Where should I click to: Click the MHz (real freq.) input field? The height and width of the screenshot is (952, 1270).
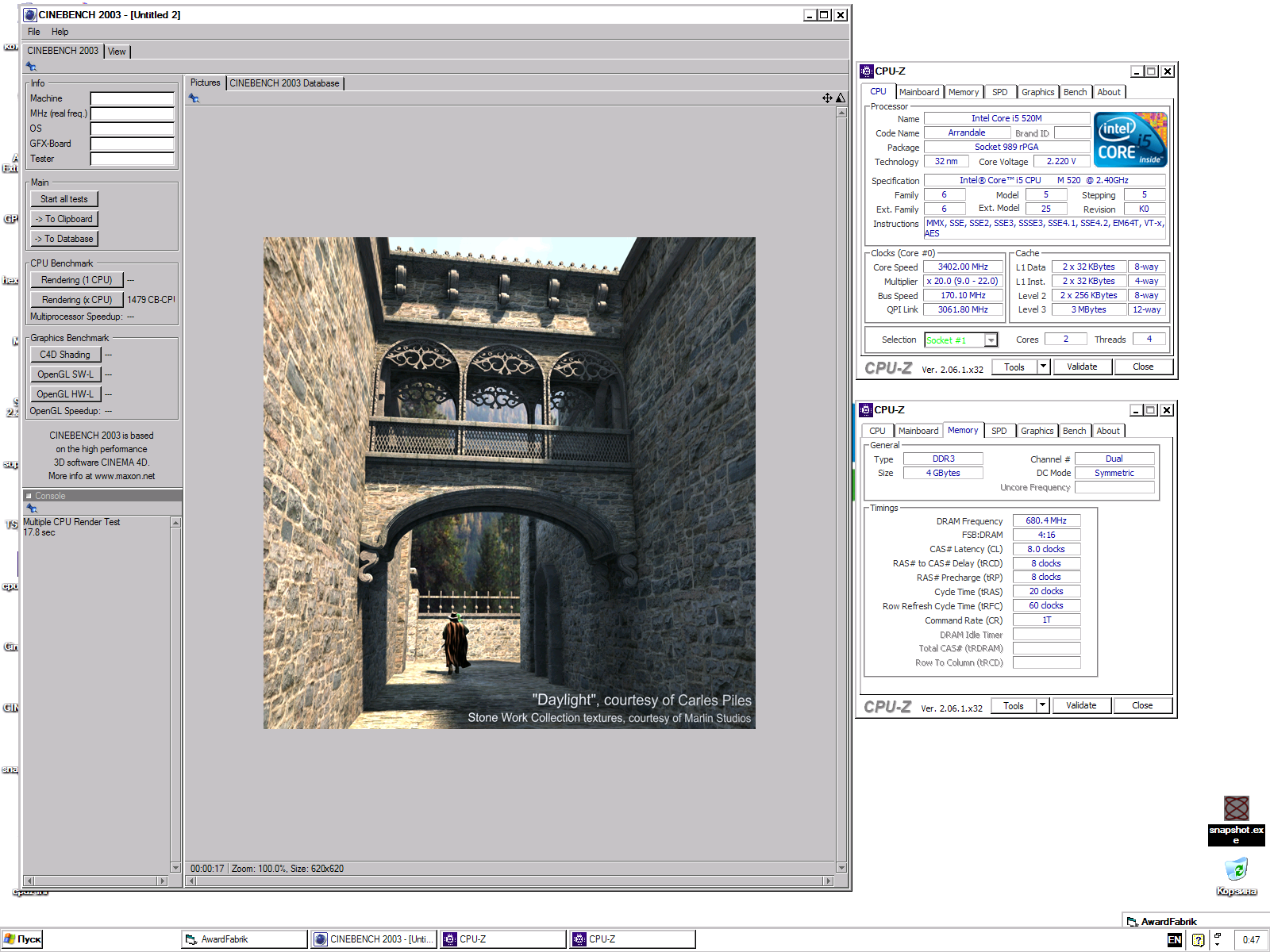point(133,114)
